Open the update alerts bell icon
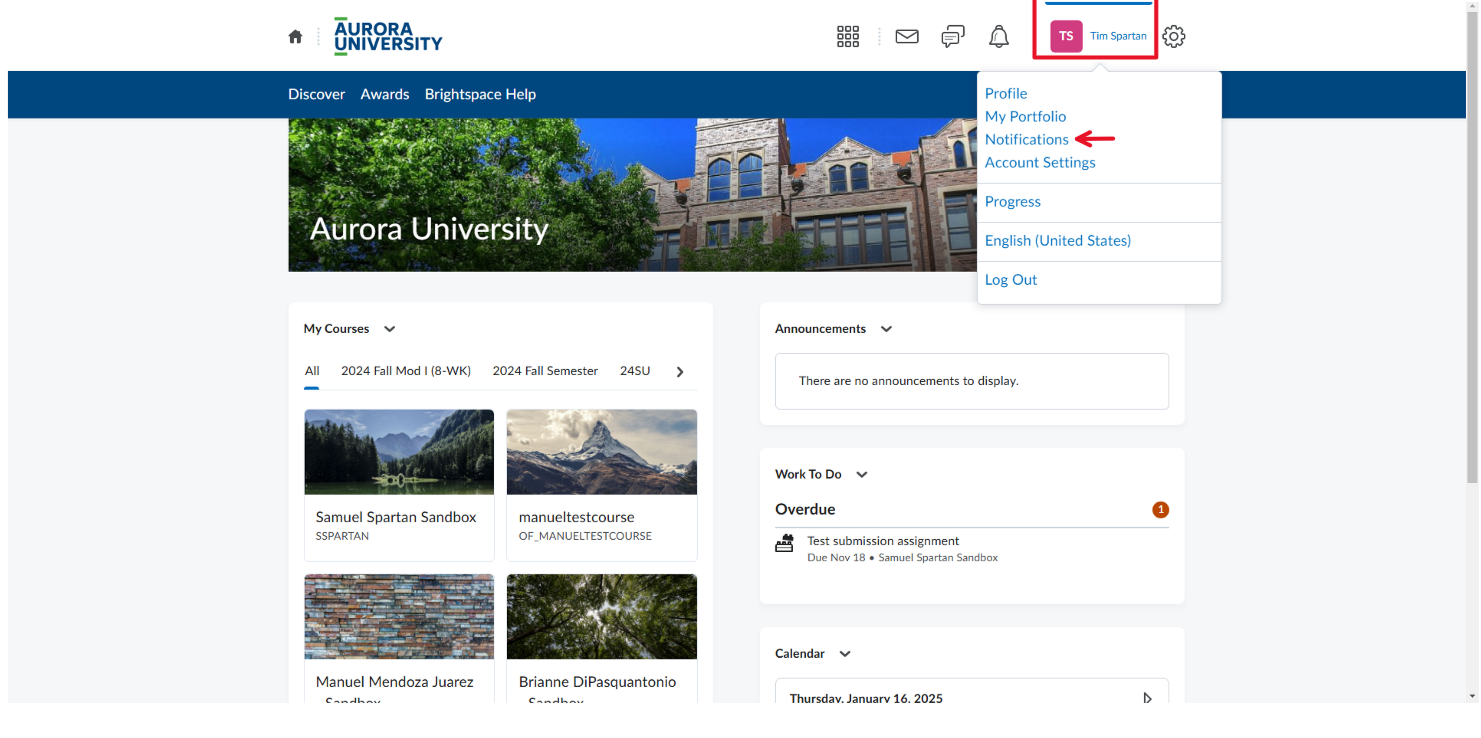The image size is (1481, 738). (x=999, y=37)
